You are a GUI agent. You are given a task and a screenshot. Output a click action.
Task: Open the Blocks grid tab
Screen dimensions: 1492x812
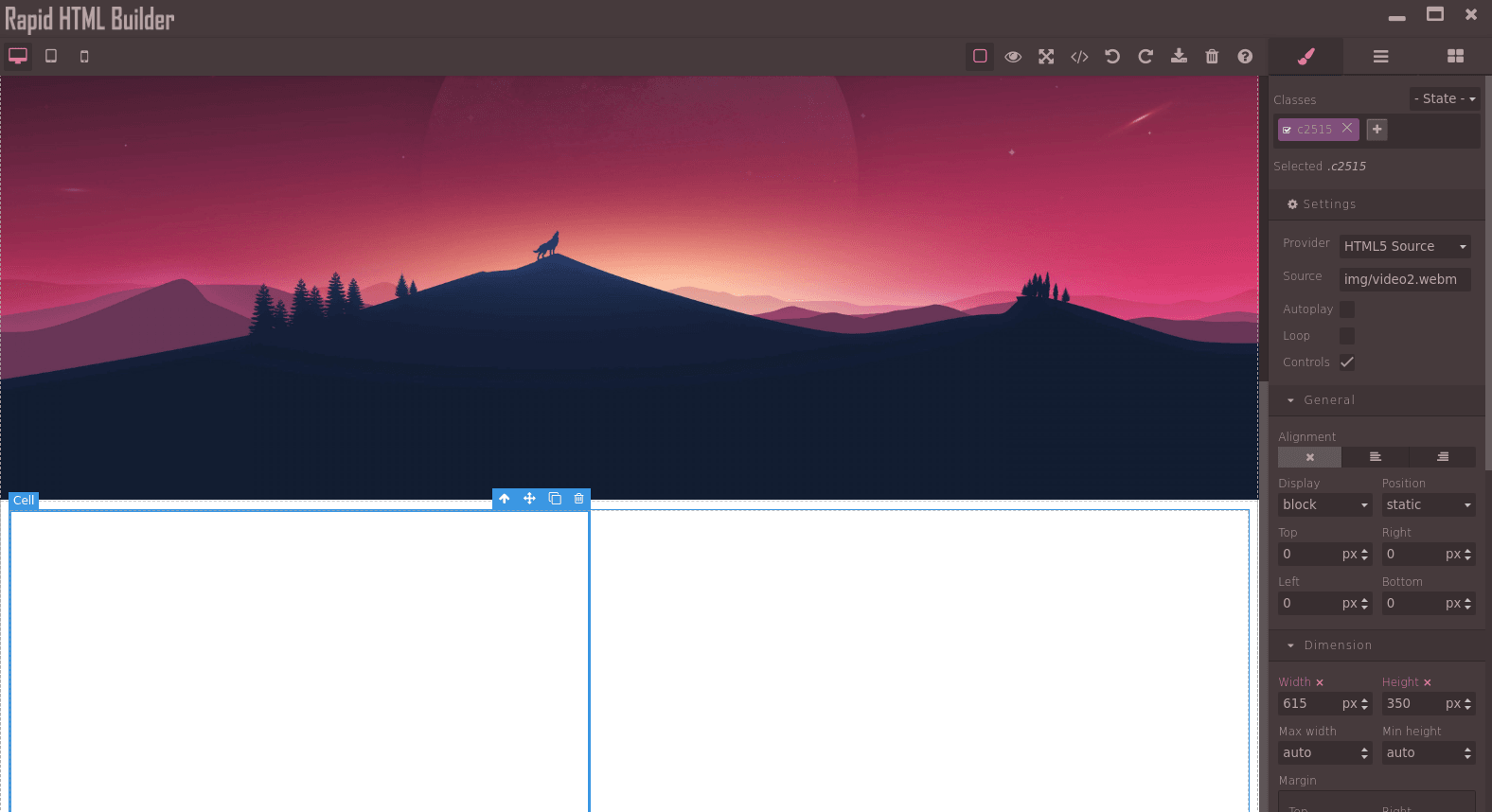pyautogui.click(x=1455, y=57)
